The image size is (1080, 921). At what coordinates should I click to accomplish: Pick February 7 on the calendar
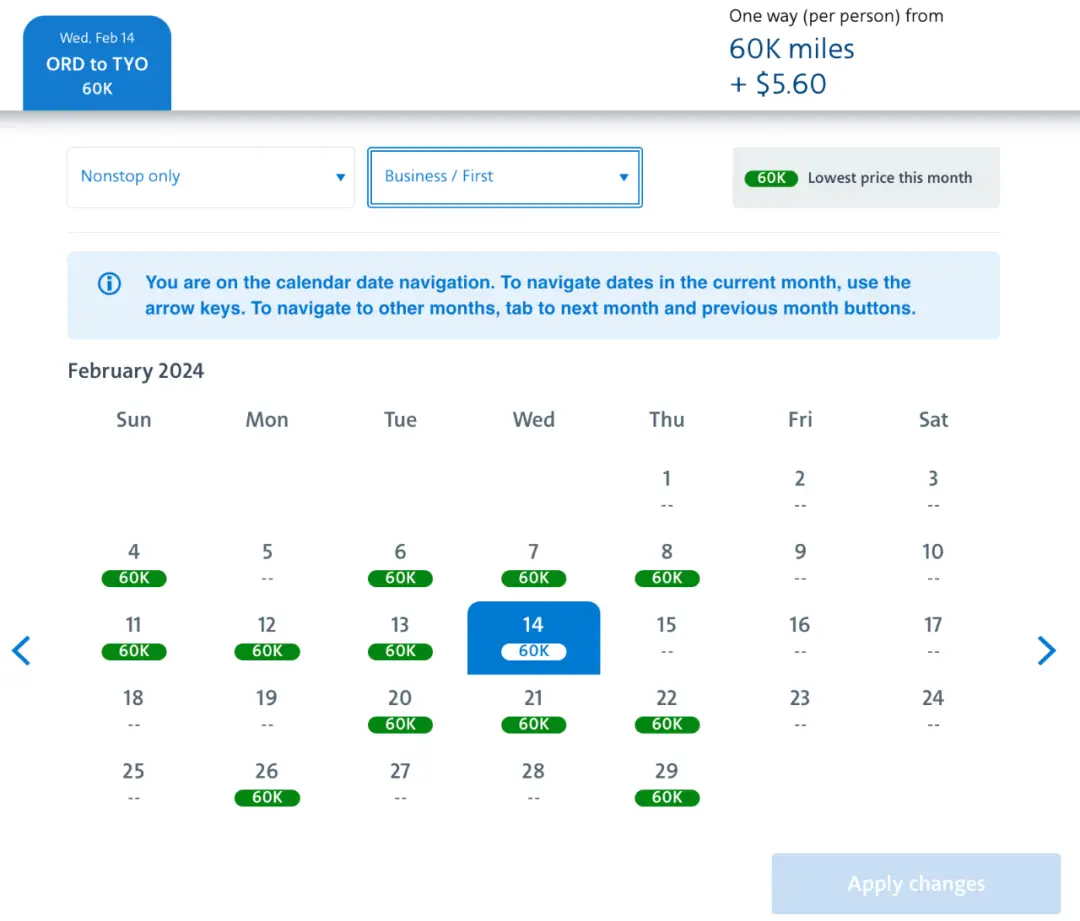(533, 563)
